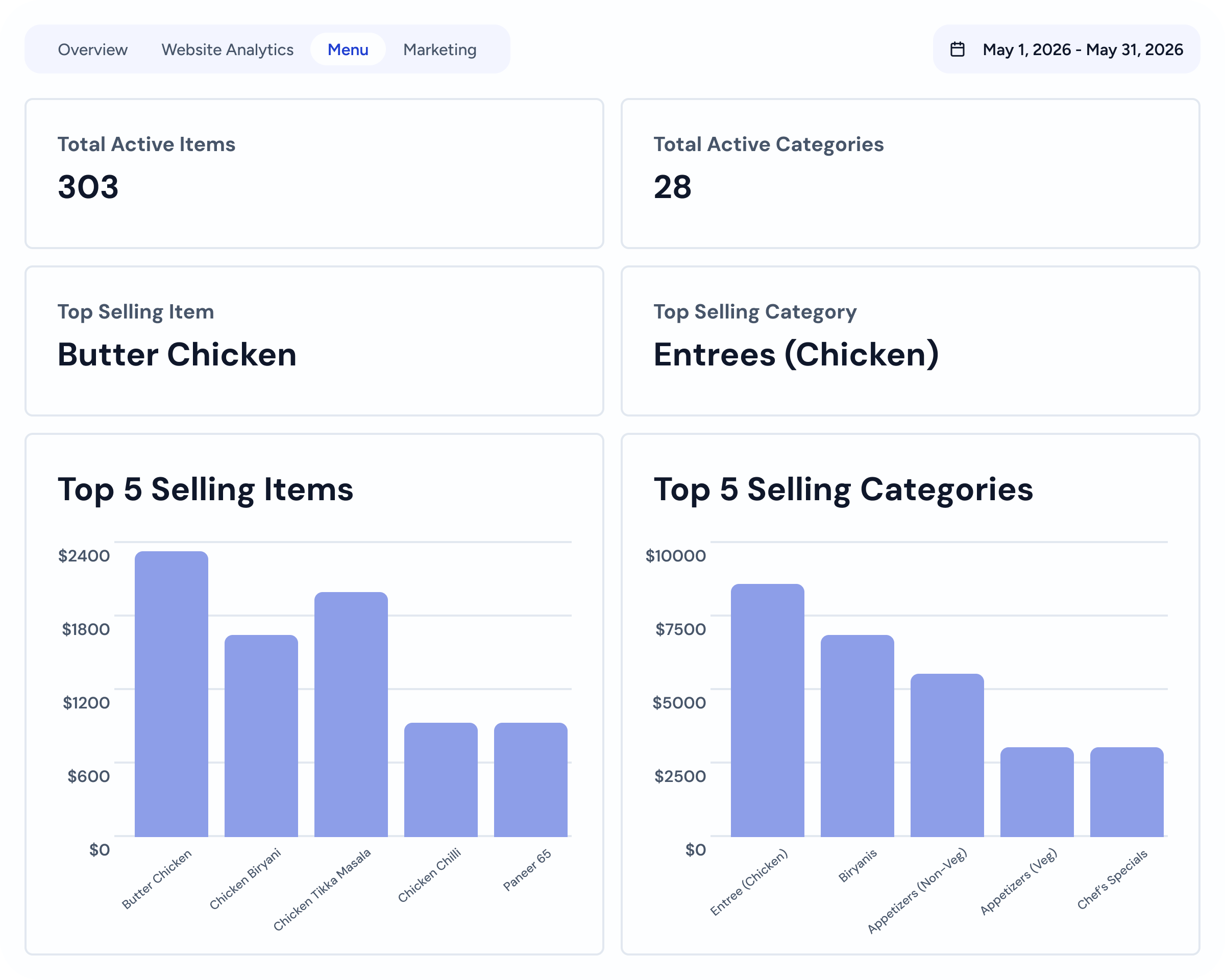Click the Total Active Categories card

[910, 173]
